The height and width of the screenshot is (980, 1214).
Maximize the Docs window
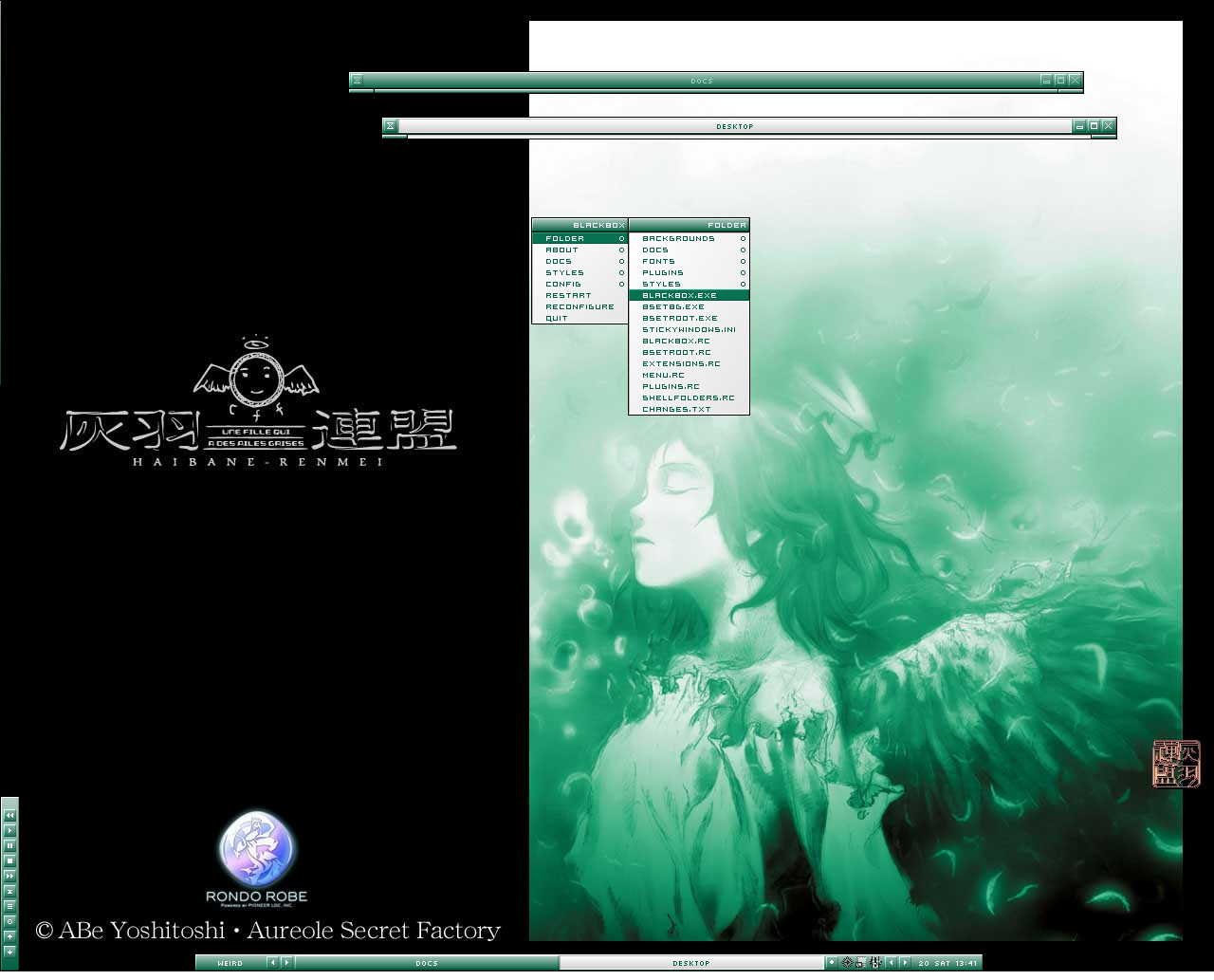point(1060,80)
